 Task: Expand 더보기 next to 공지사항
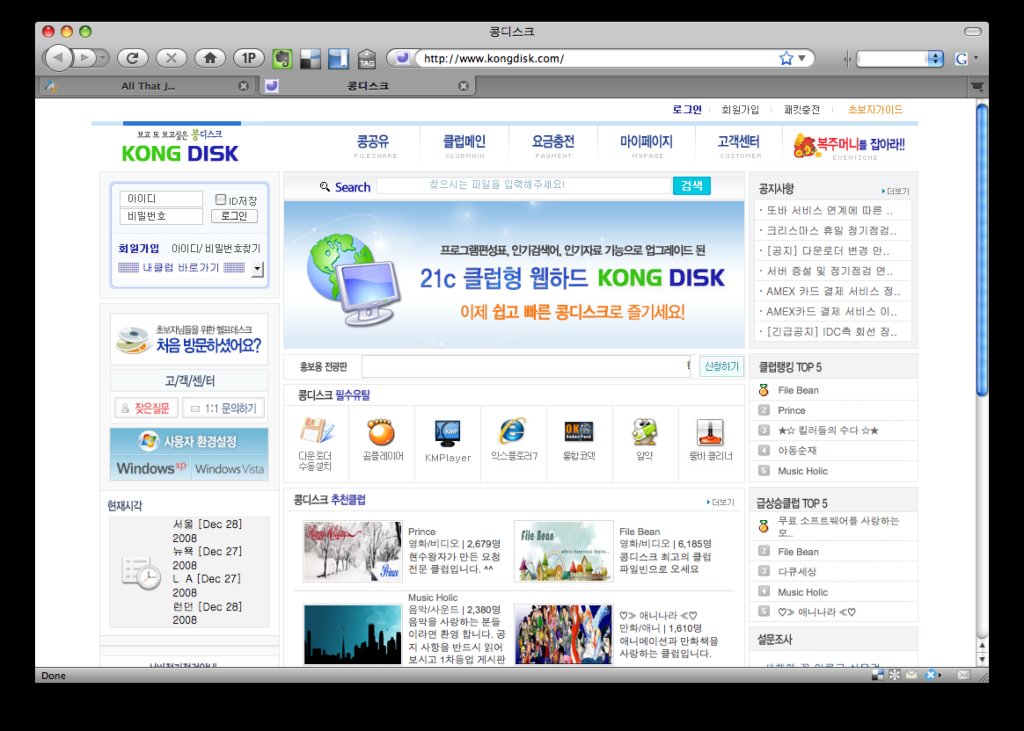tap(895, 191)
